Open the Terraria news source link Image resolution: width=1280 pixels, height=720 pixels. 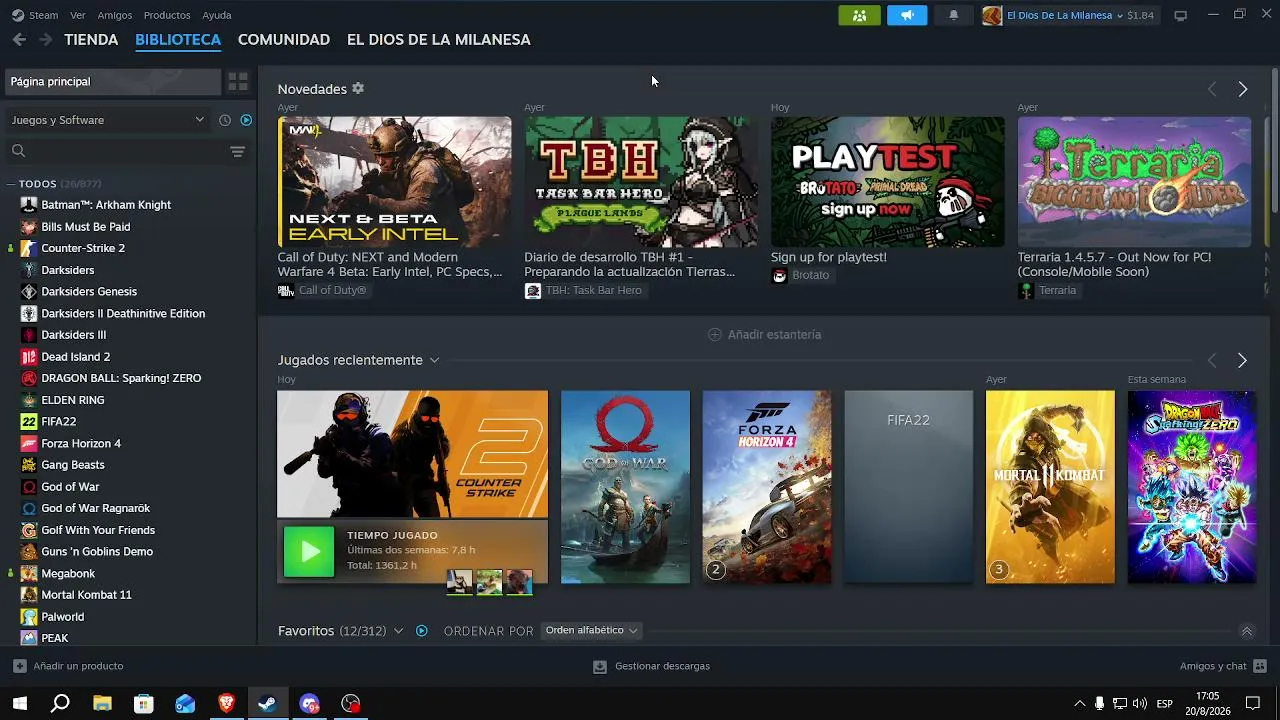point(1048,290)
